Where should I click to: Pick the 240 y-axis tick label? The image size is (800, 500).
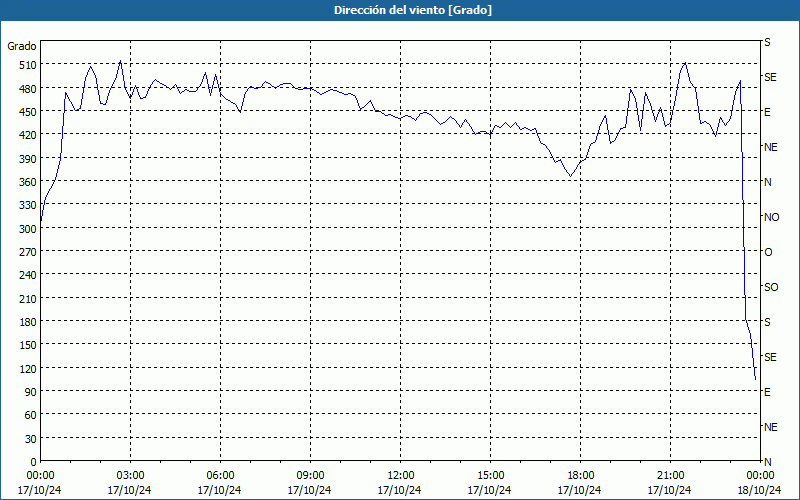tap(28, 276)
